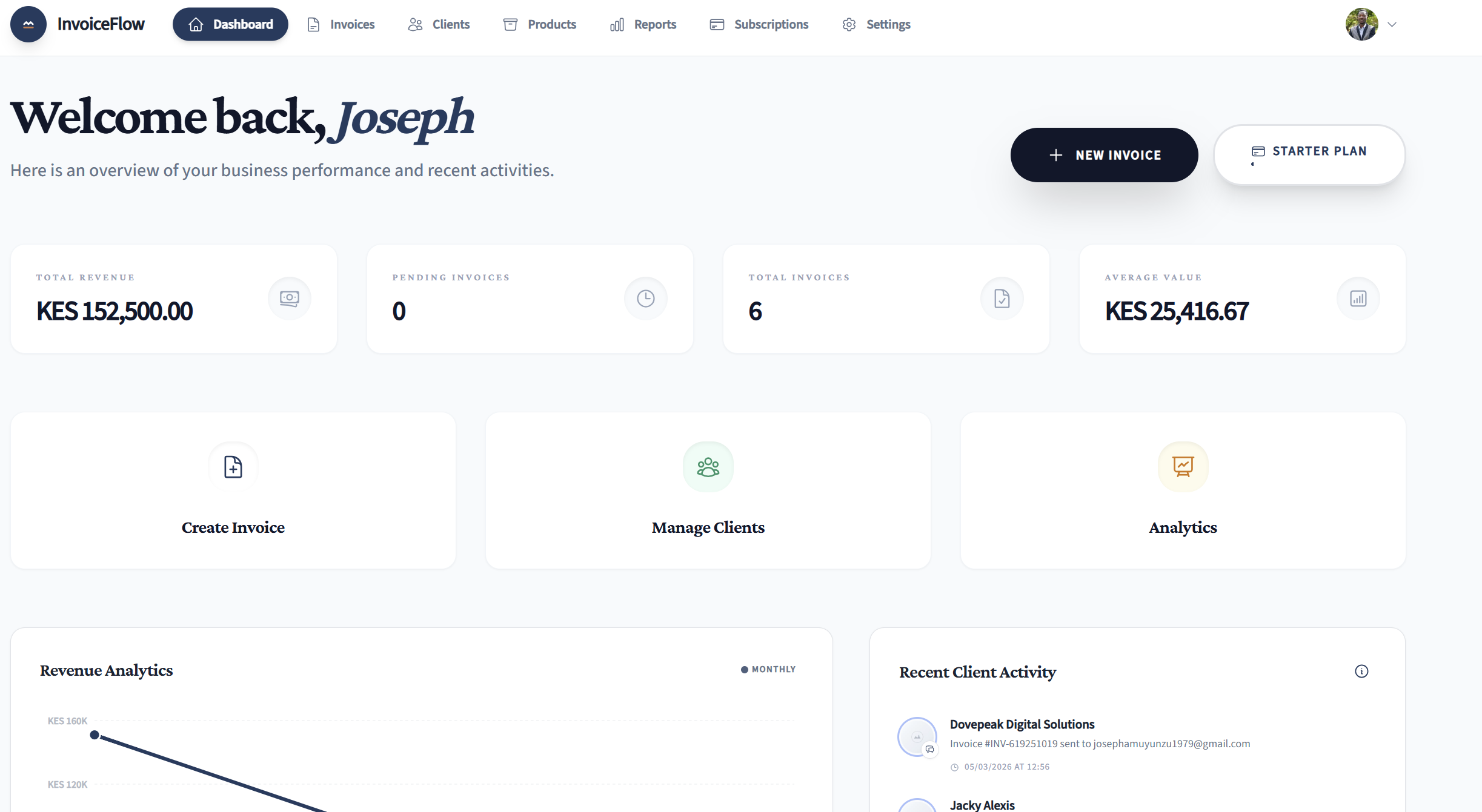This screenshot has width=1482, height=812.
Task: Open the Recent Client Activity info icon
Action: point(1361,671)
